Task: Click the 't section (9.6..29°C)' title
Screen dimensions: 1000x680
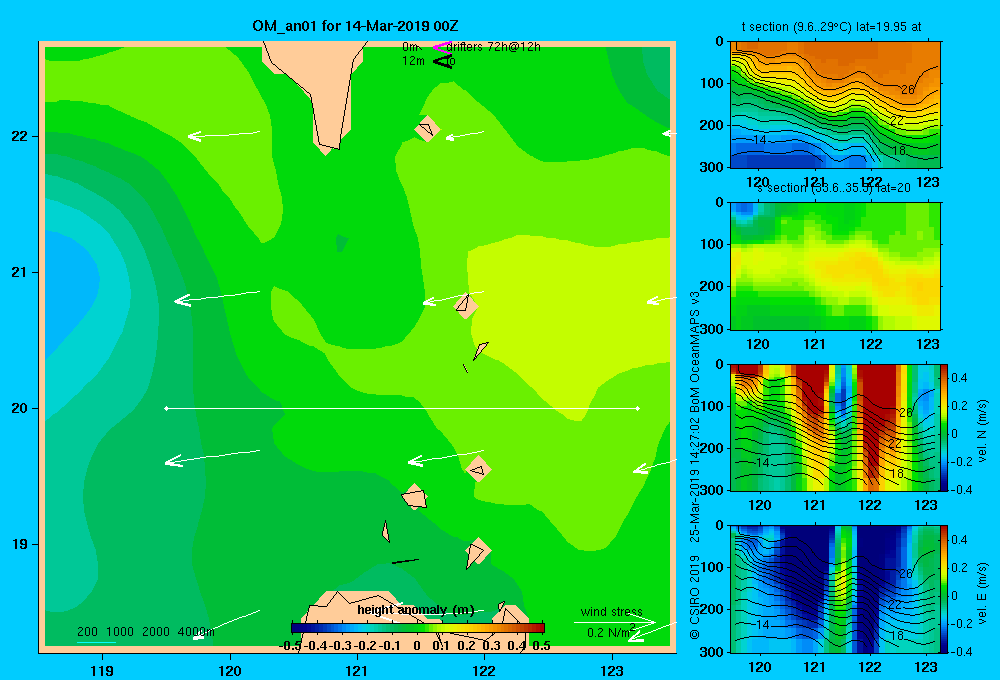Action: point(832,27)
